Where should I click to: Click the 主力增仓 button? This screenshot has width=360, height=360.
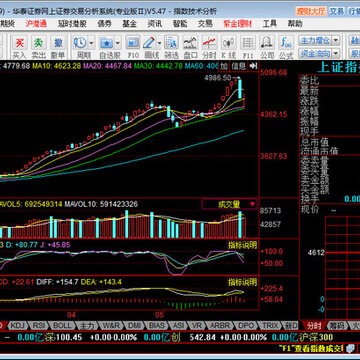coord(315,41)
